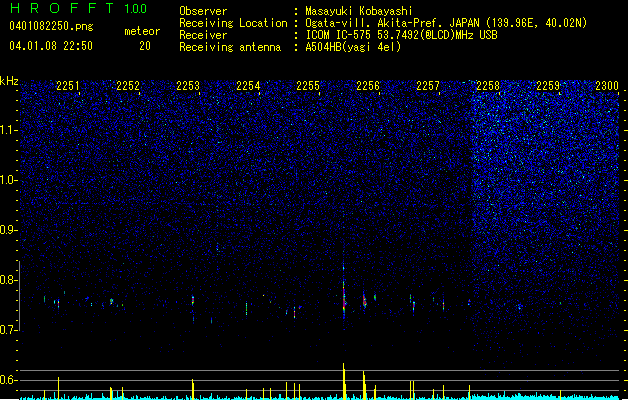
Task: Click the HROFFT program title
Action: pos(62,8)
